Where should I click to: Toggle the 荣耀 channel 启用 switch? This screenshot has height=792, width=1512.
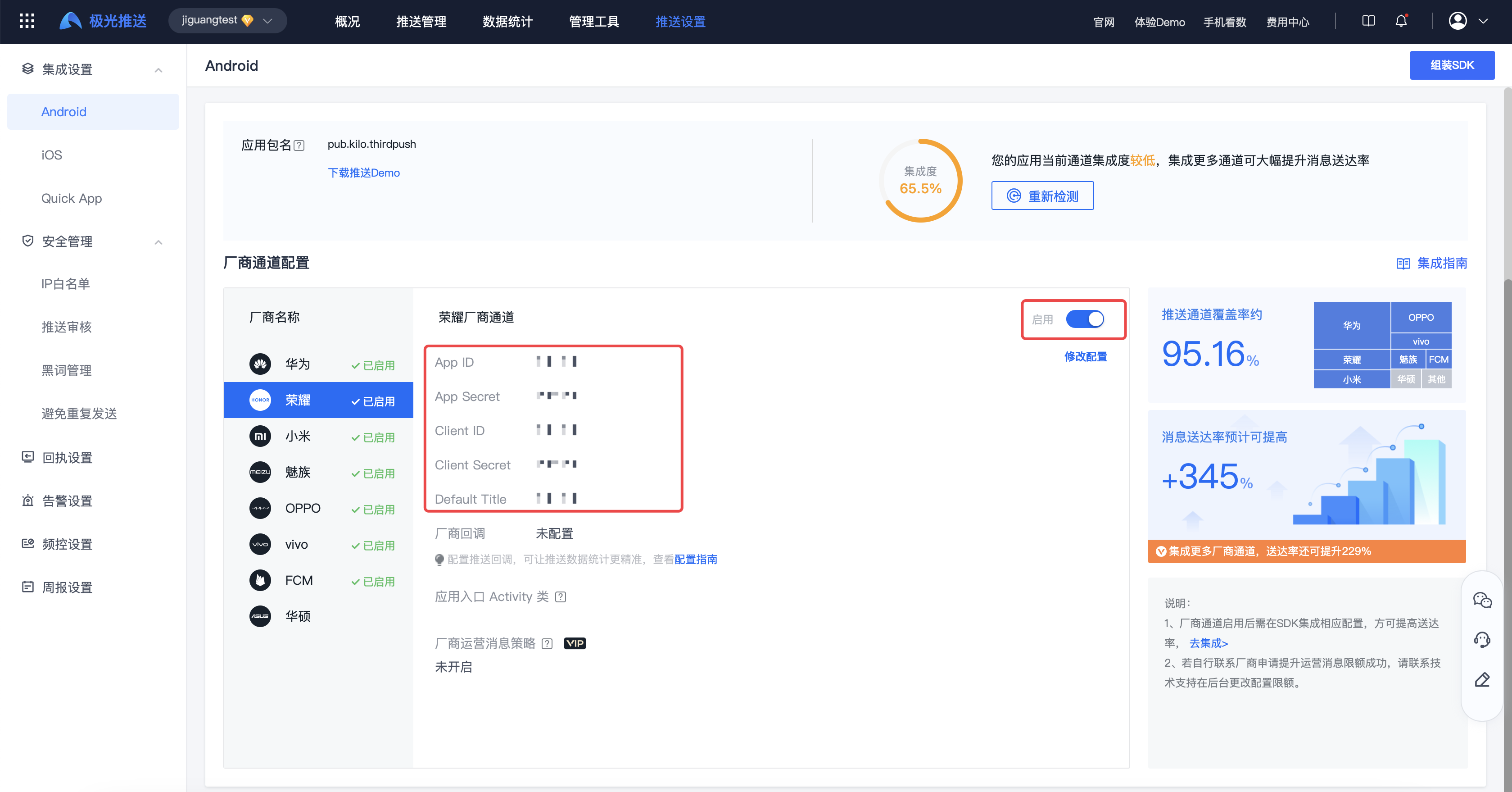point(1085,319)
